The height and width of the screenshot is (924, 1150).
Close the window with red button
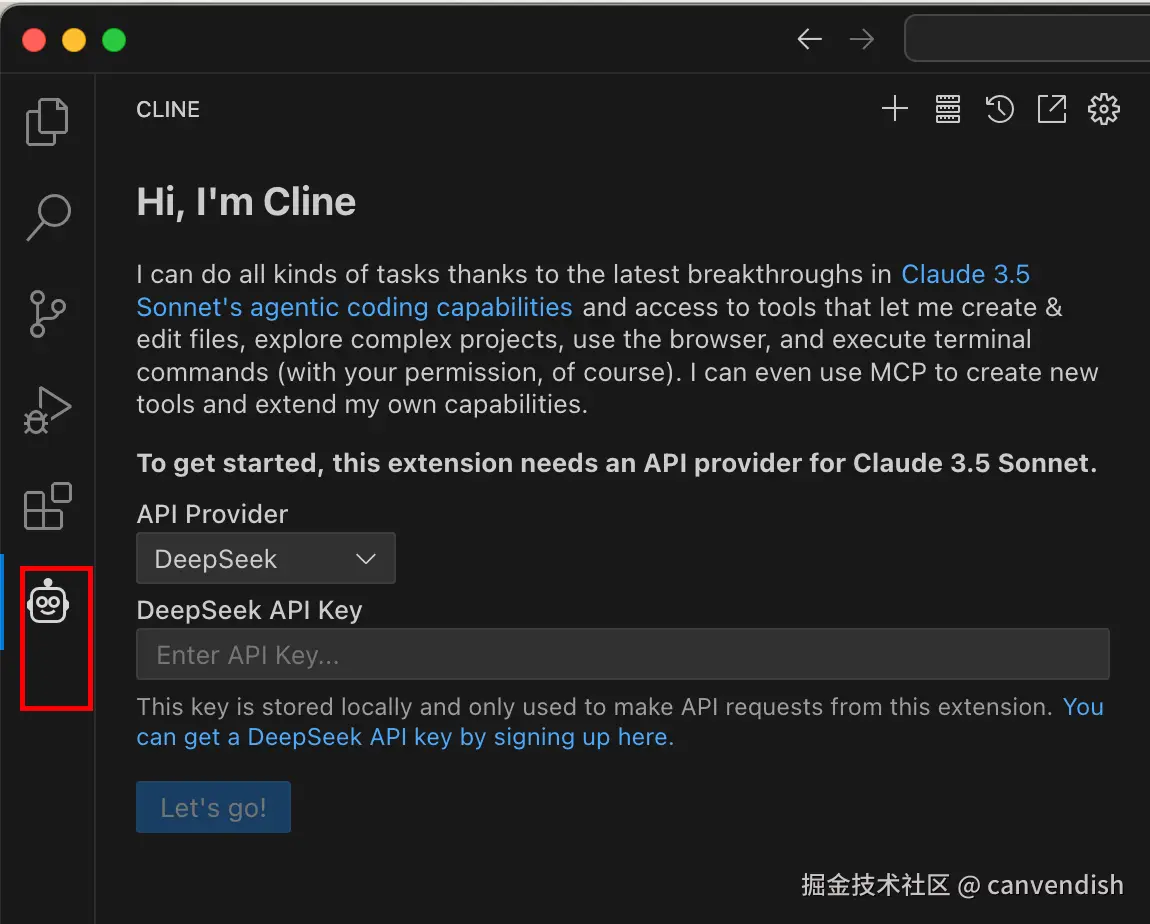[x=34, y=40]
